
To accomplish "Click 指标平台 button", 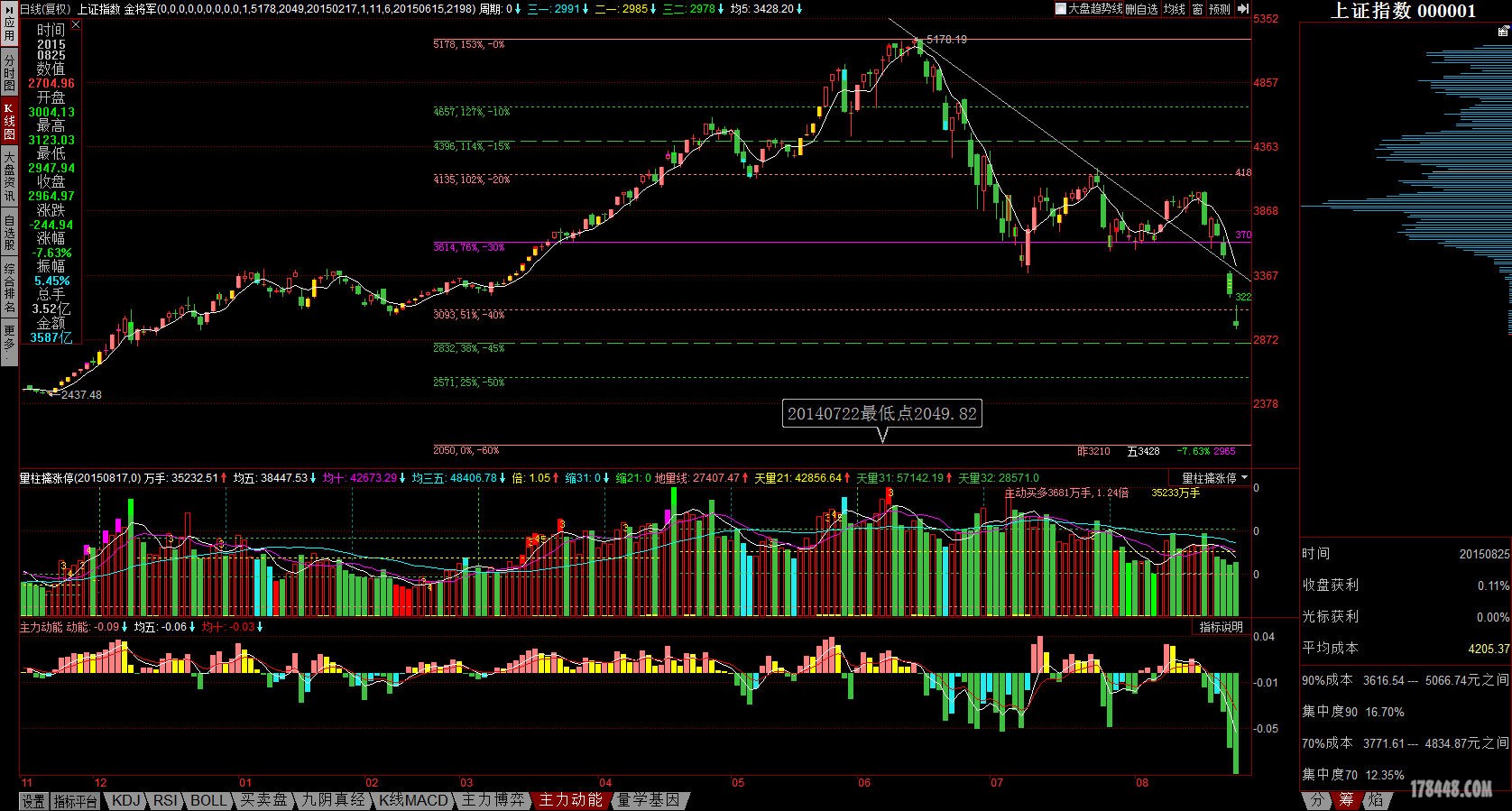I will tap(75, 801).
